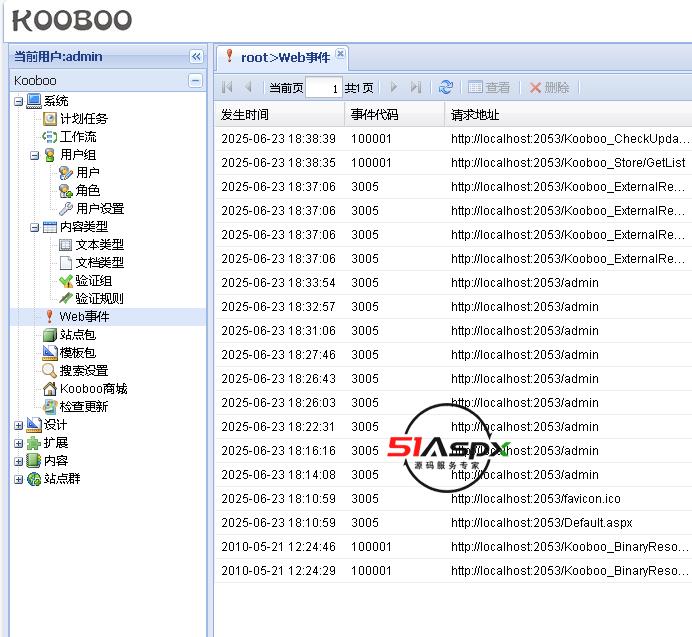
Task: Select the Default.aspx request row
Action: tap(453, 523)
